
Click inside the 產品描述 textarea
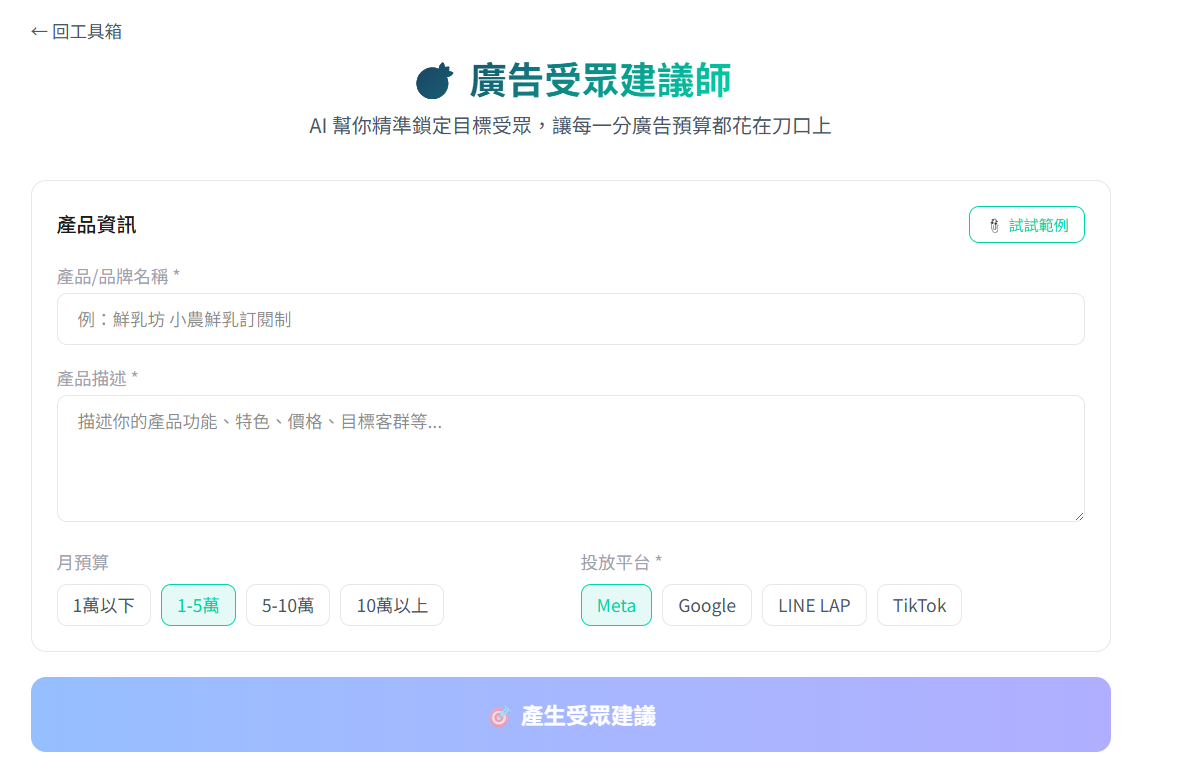[571, 458]
